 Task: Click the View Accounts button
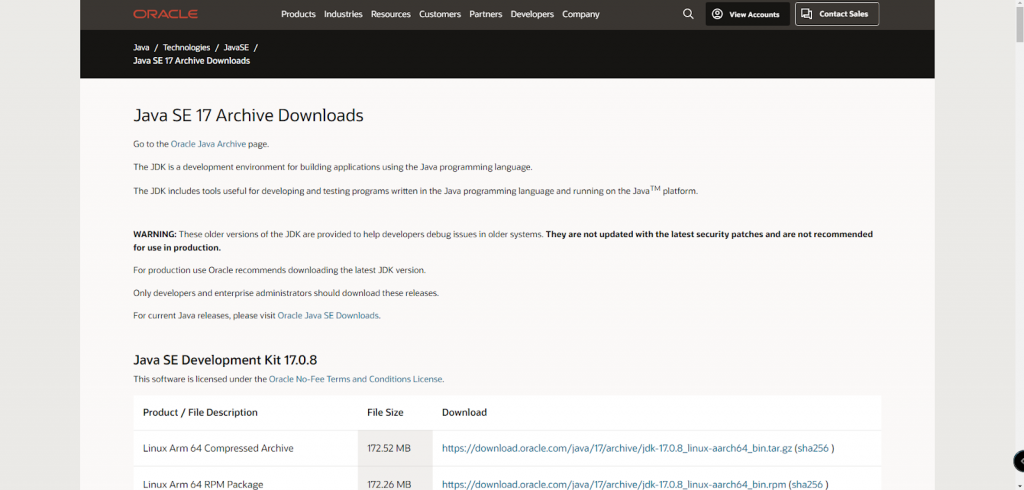[x=747, y=14]
